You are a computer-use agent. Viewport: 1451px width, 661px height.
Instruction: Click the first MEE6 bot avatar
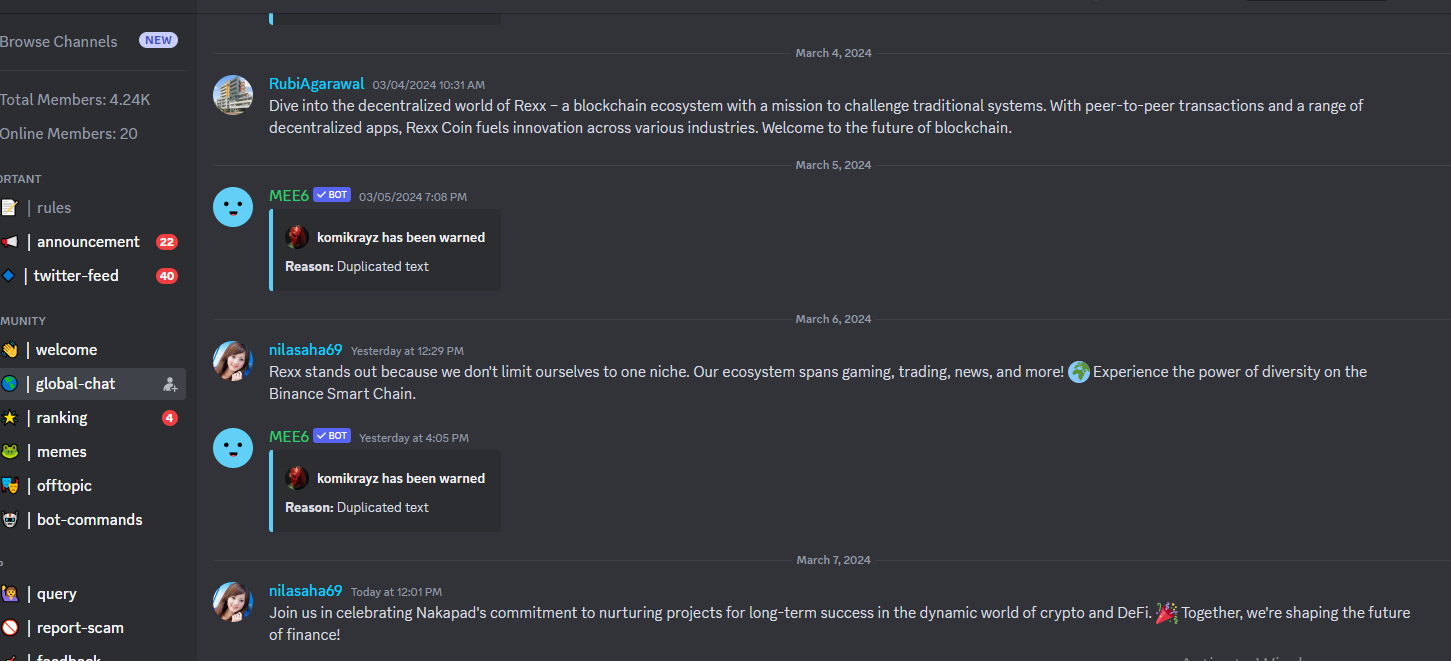point(233,206)
